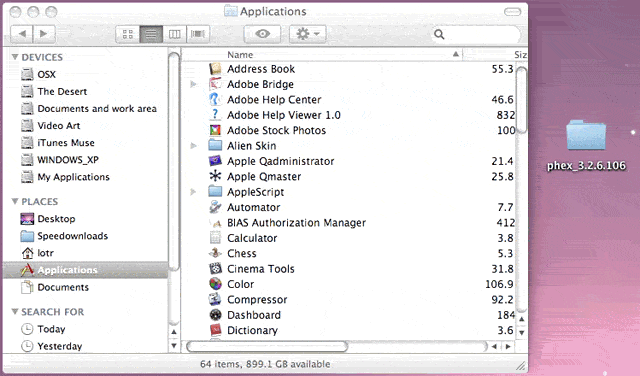Select the iTunes Muse drive
Image resolution: width=640 pixels, height=376 pixels.
coord(58,143)
